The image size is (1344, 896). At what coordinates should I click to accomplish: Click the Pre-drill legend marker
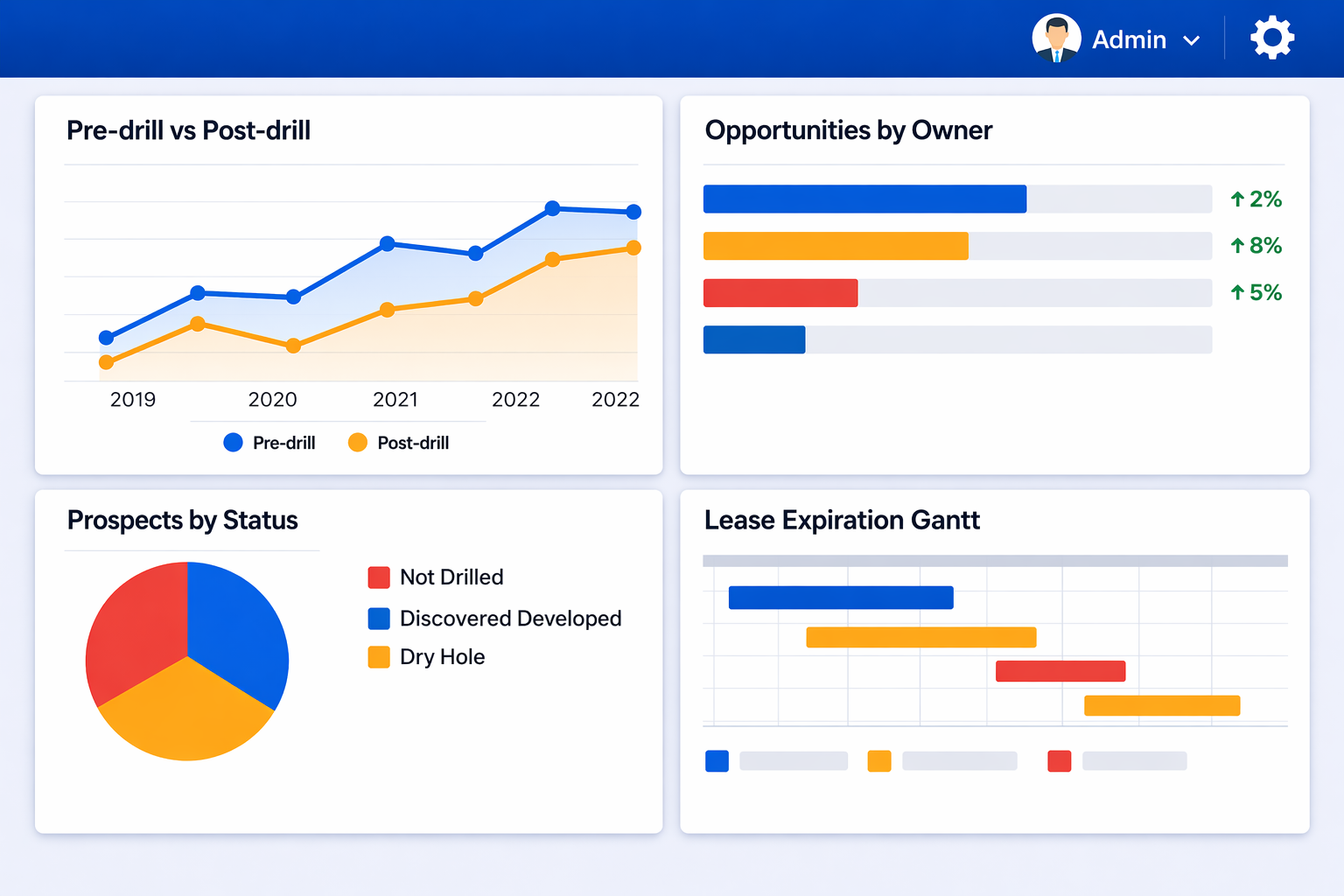pyautogui.click(x=233, y=443)
